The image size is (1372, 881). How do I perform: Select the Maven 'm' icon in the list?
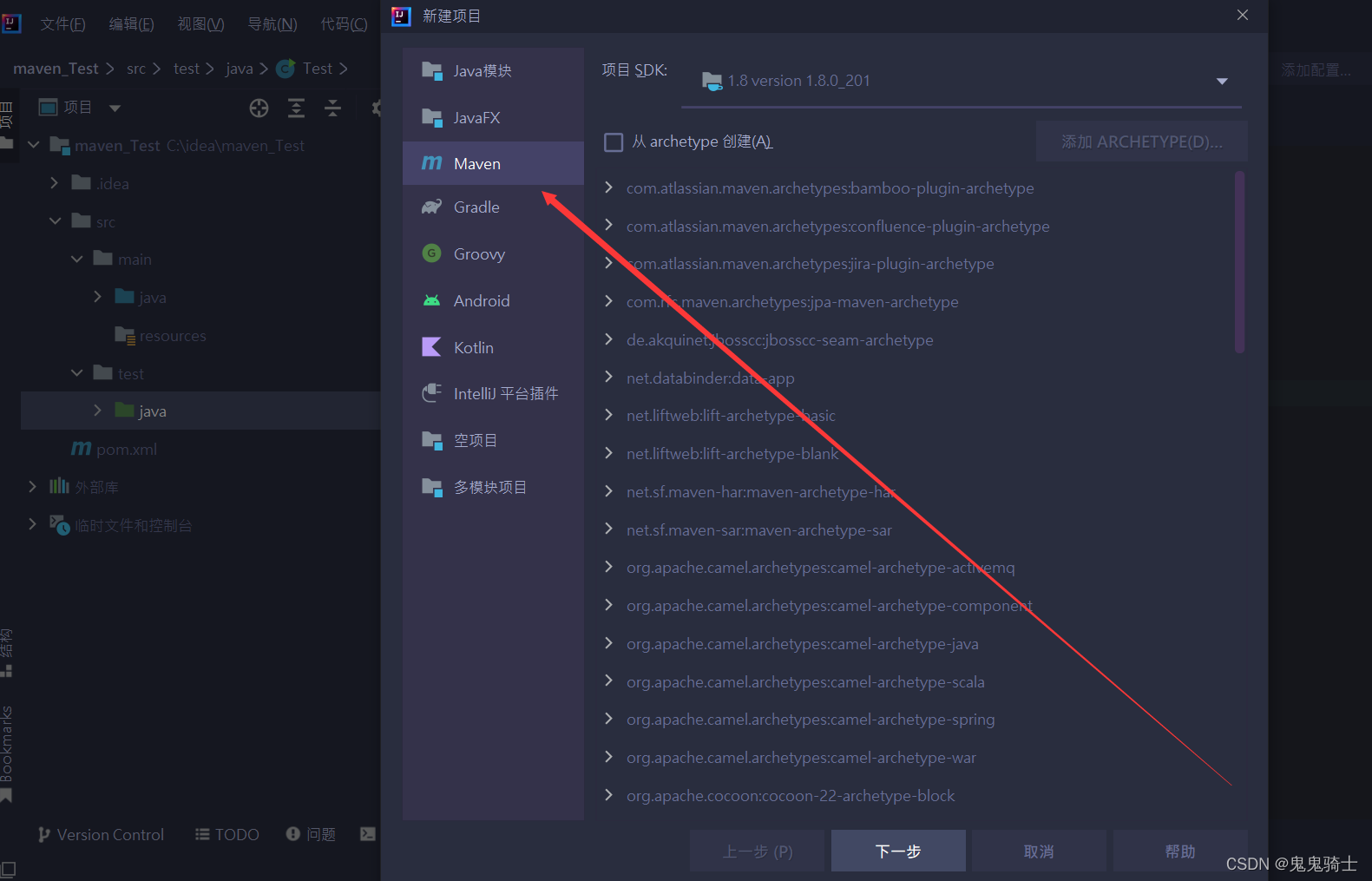pyautogui.click(x=431, y=163)
